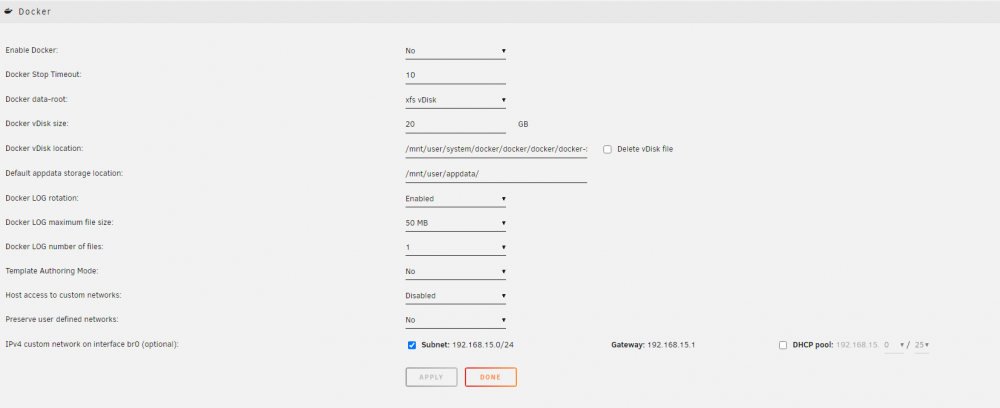Click Default appdata storage location label
Screen dimensions: 1000x408
(x=64, y=173)
